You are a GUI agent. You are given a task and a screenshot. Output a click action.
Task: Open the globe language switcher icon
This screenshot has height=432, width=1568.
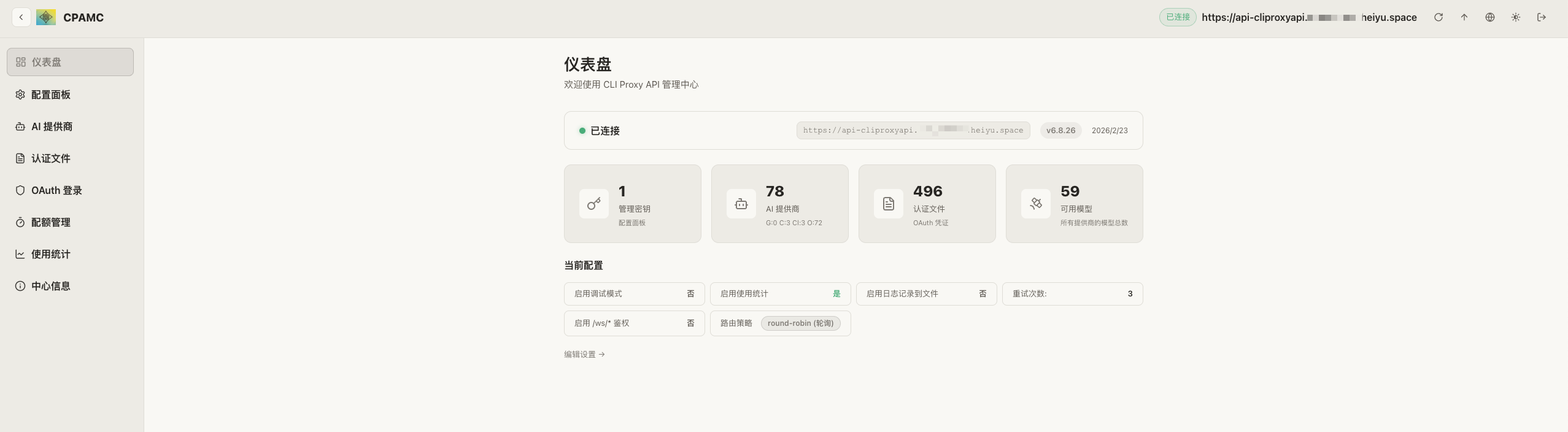pyautogui.click(x=1489, y=17)
